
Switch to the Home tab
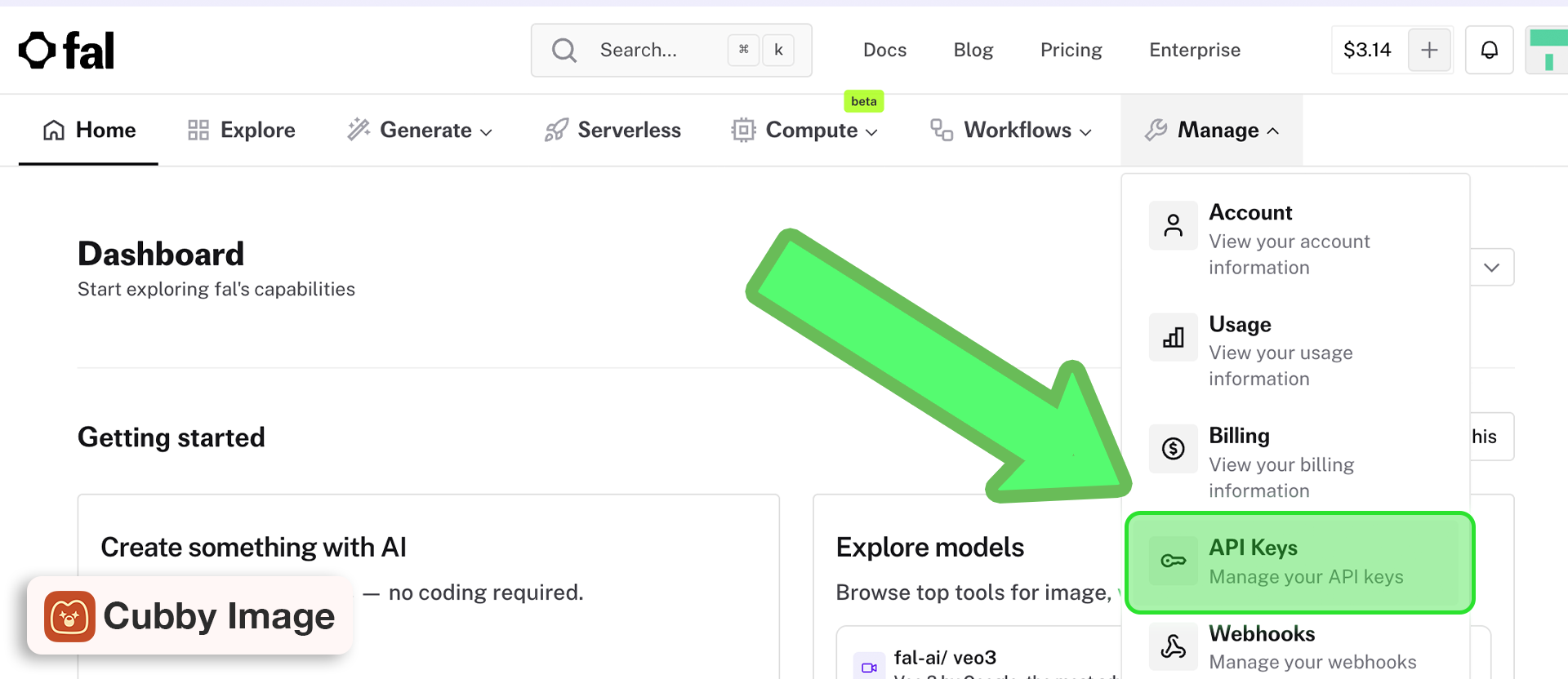(x=89, y=131)
